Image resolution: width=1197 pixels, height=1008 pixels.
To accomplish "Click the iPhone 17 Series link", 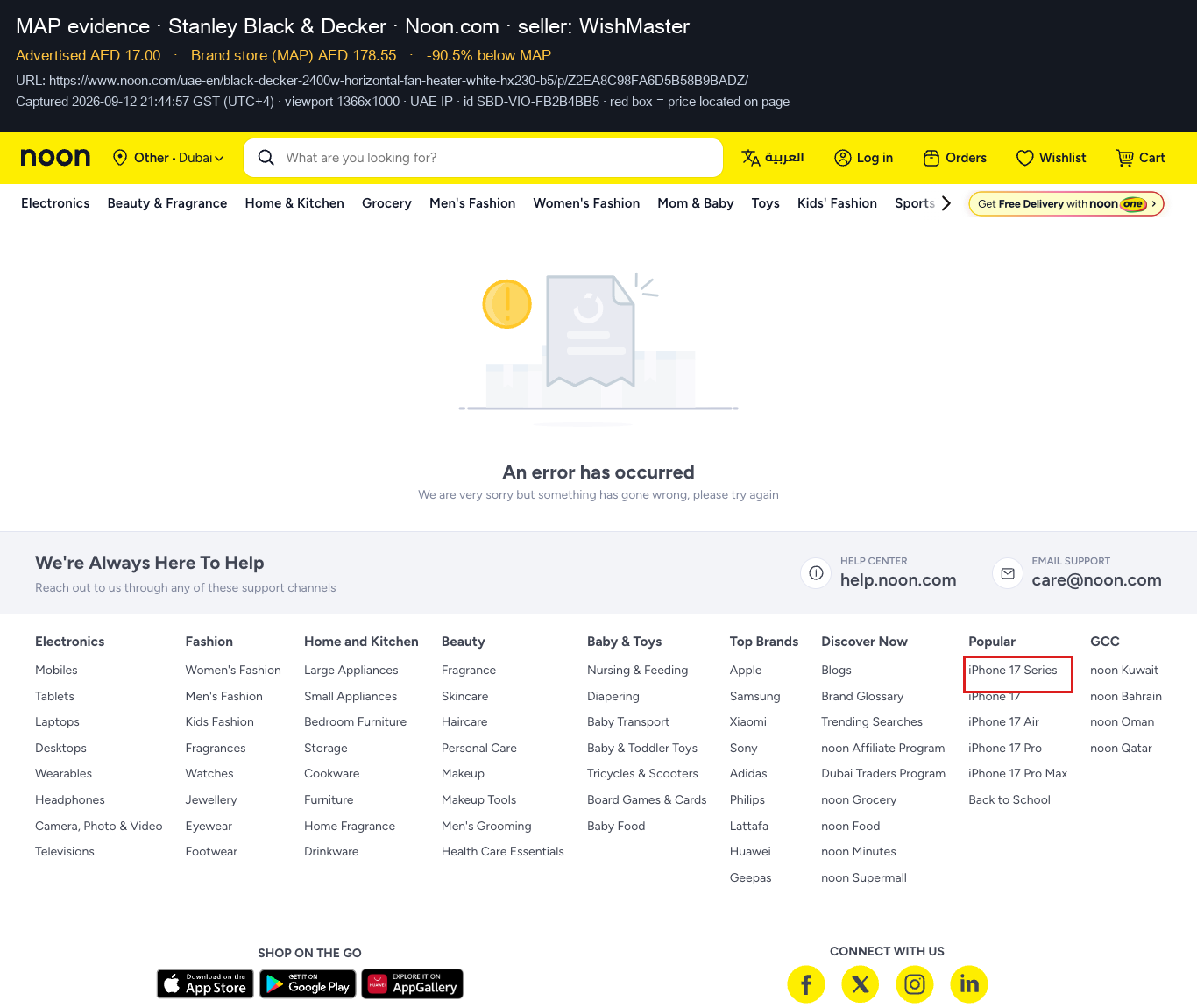I will [x=1013, y=671].
